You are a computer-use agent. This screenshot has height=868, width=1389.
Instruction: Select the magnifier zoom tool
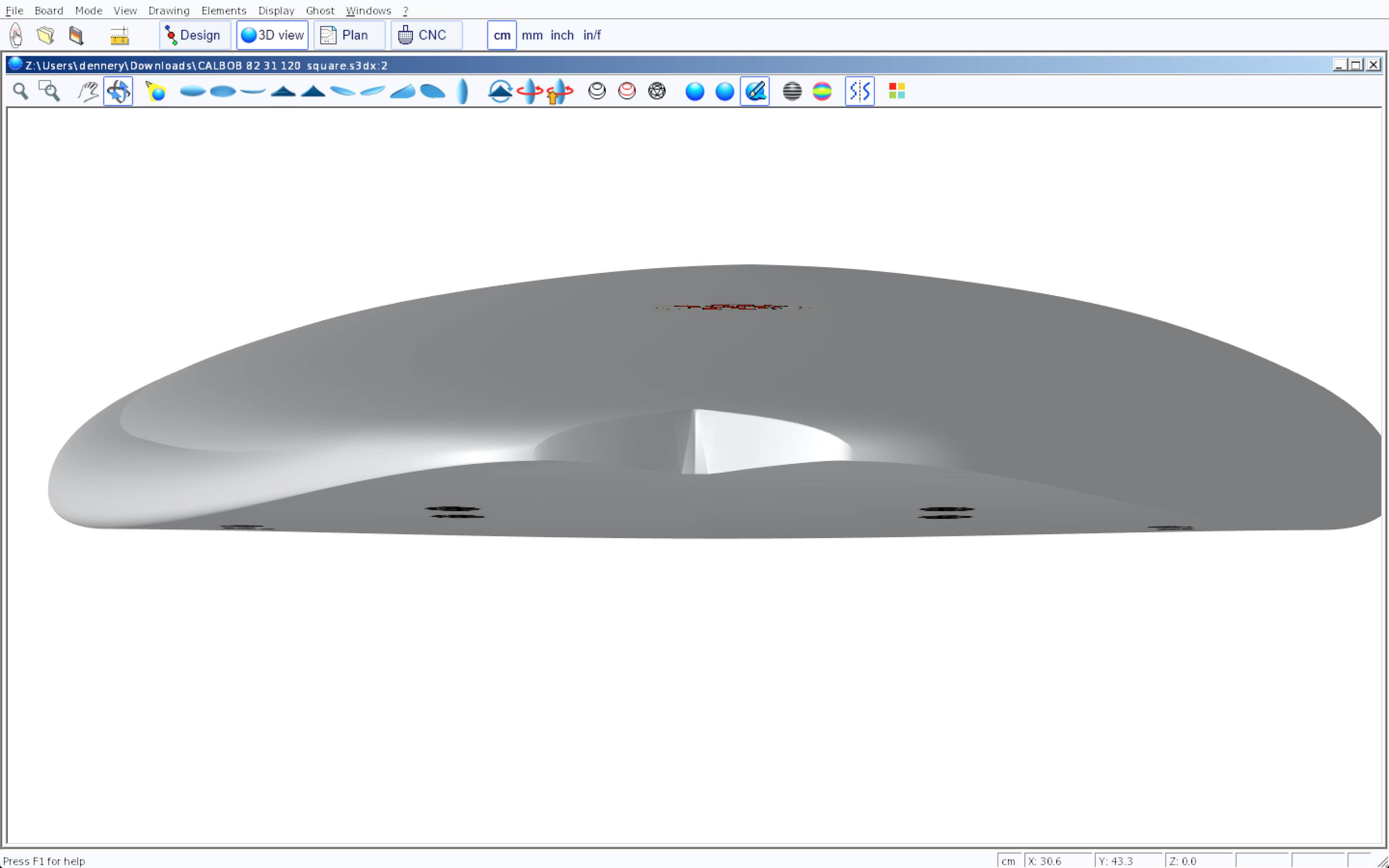[x=21, y=91]
